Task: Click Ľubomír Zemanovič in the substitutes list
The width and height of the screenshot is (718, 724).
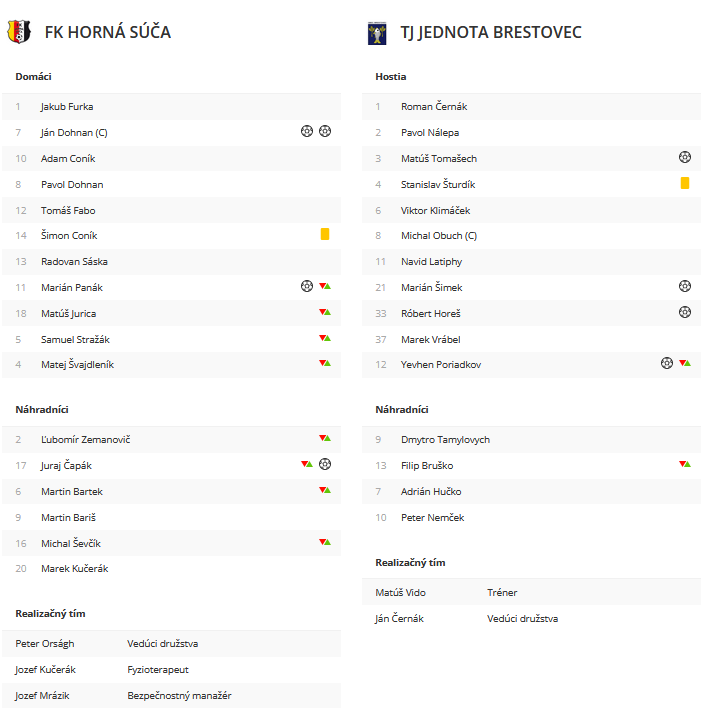Action: click(x=85, y=440)
